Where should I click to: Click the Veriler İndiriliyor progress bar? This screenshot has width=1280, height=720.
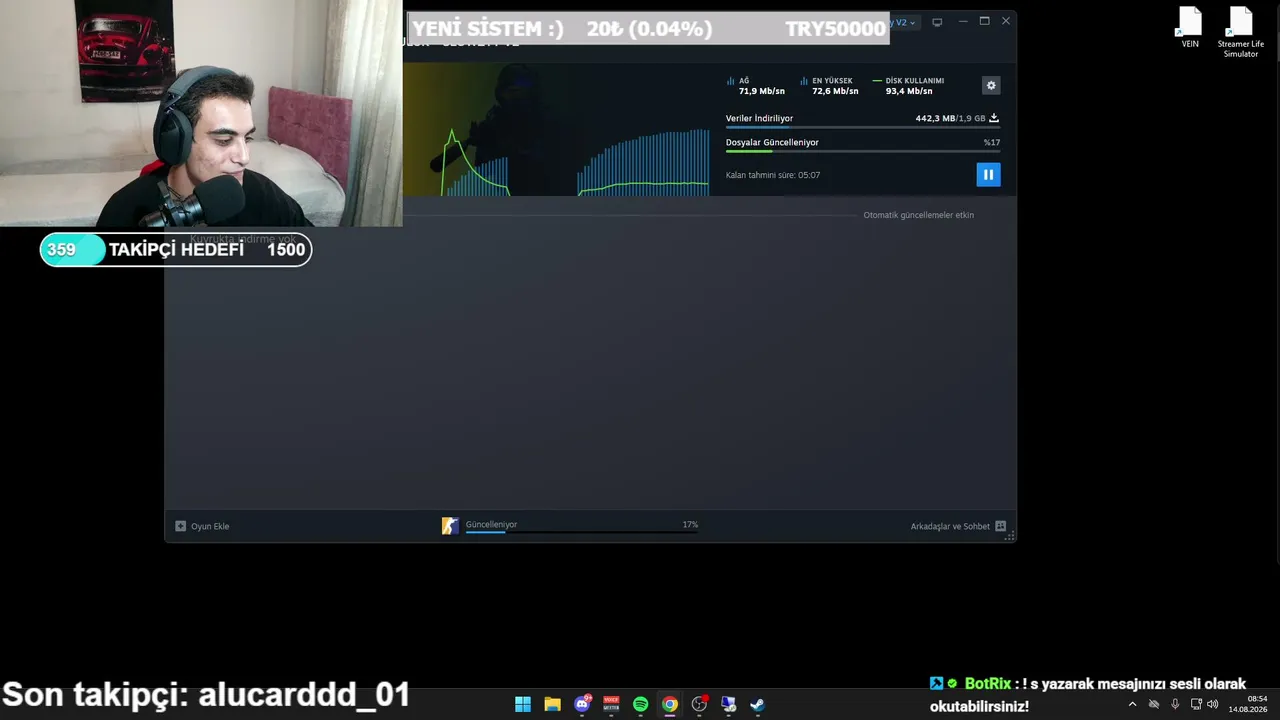pyautogui.click(x=862, y=127)
